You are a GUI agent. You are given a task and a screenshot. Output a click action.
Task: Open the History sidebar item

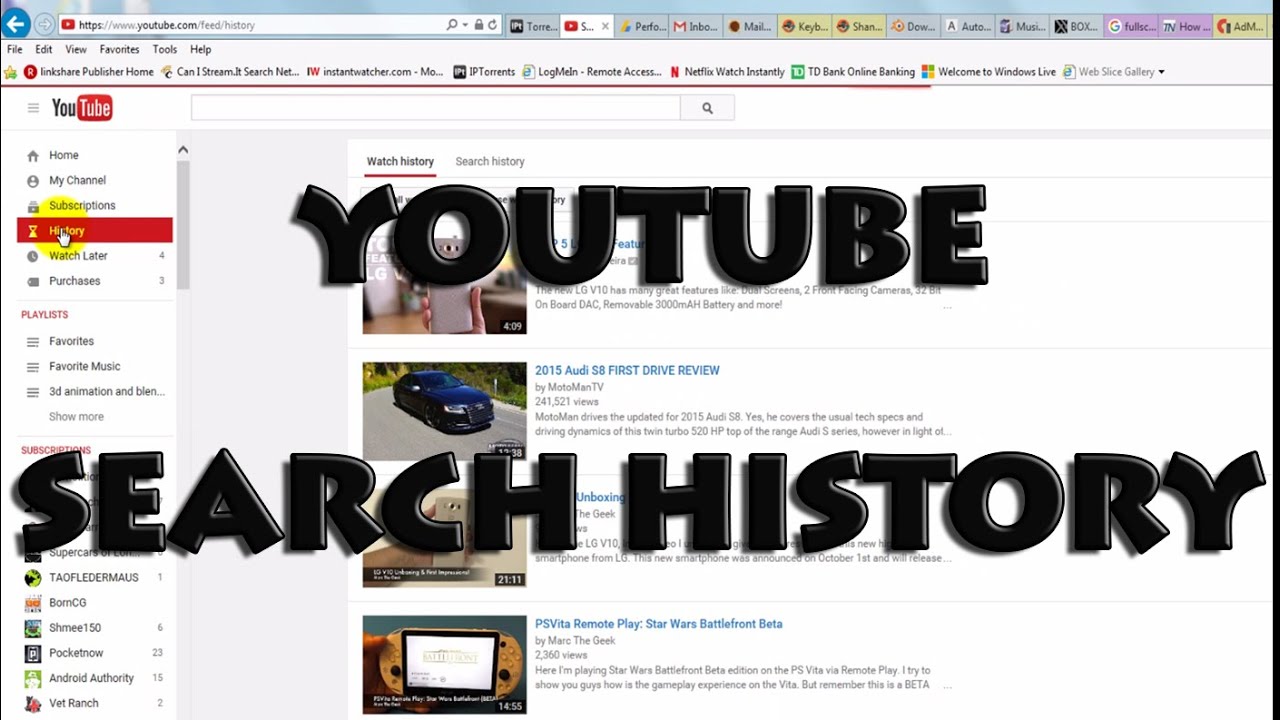[95, 231]
